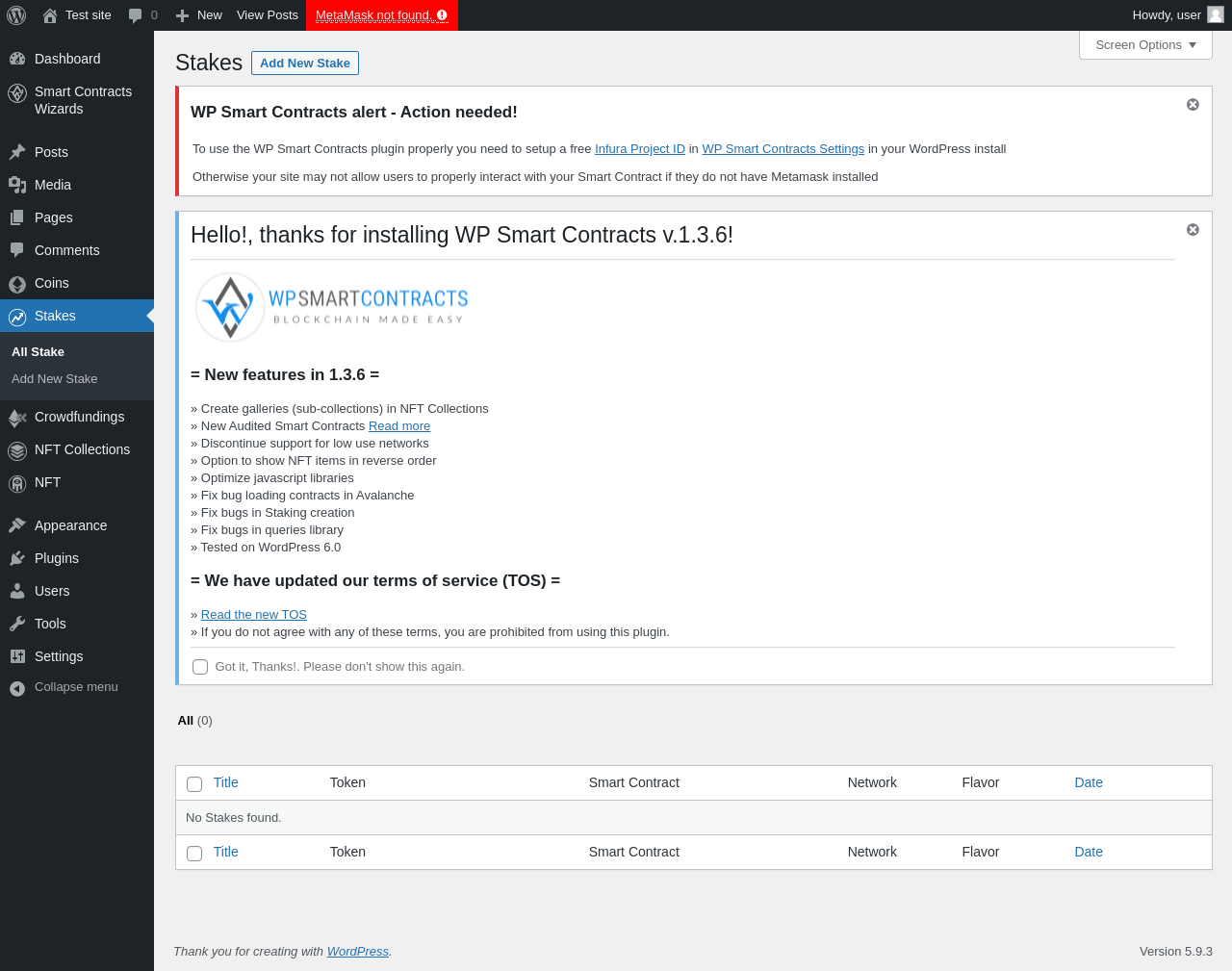
Task: Click the Read more link
Action: (x=399, y=426)
